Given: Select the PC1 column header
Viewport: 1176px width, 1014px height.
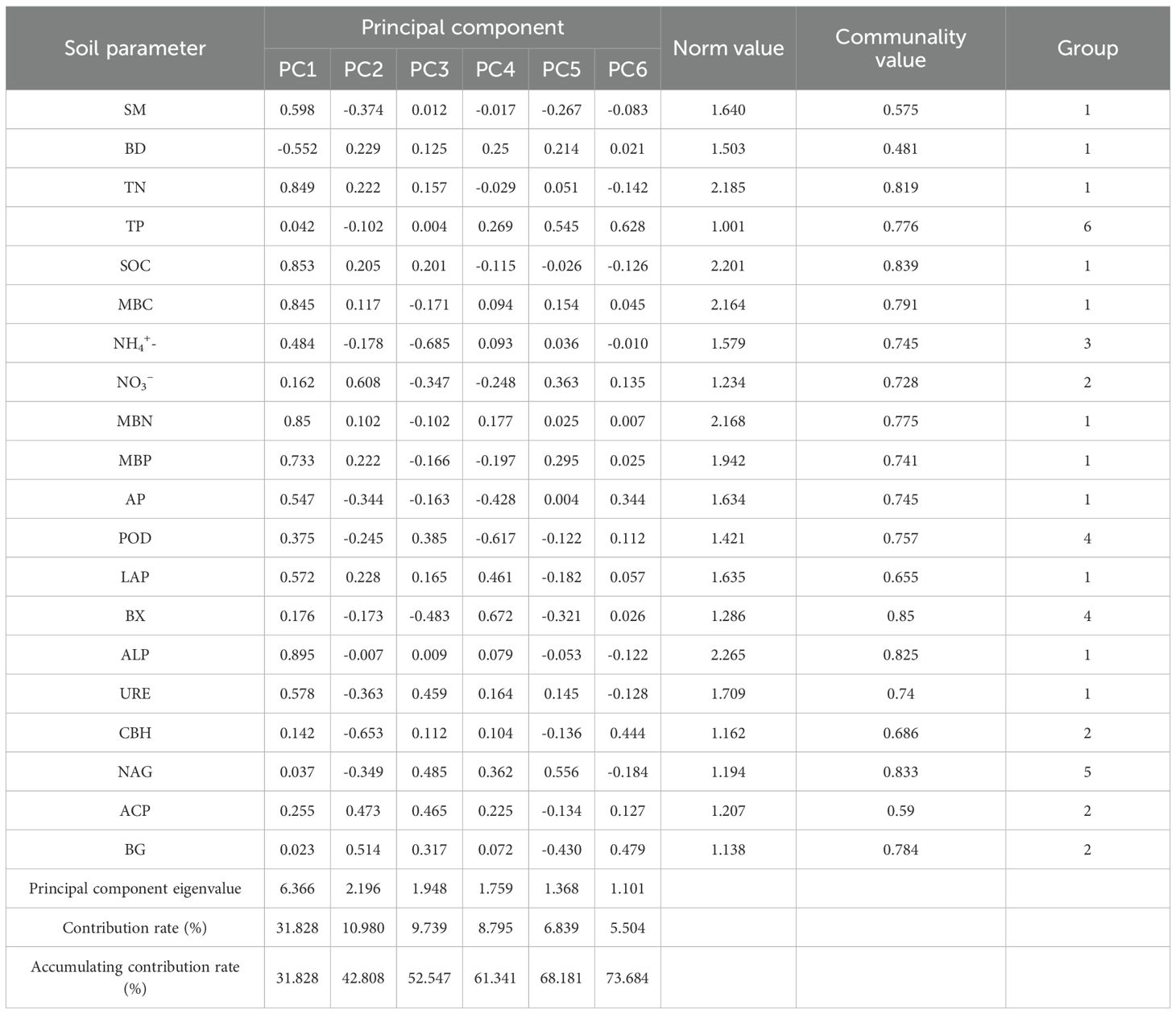Looking at the screenshot, I should 297,70.
